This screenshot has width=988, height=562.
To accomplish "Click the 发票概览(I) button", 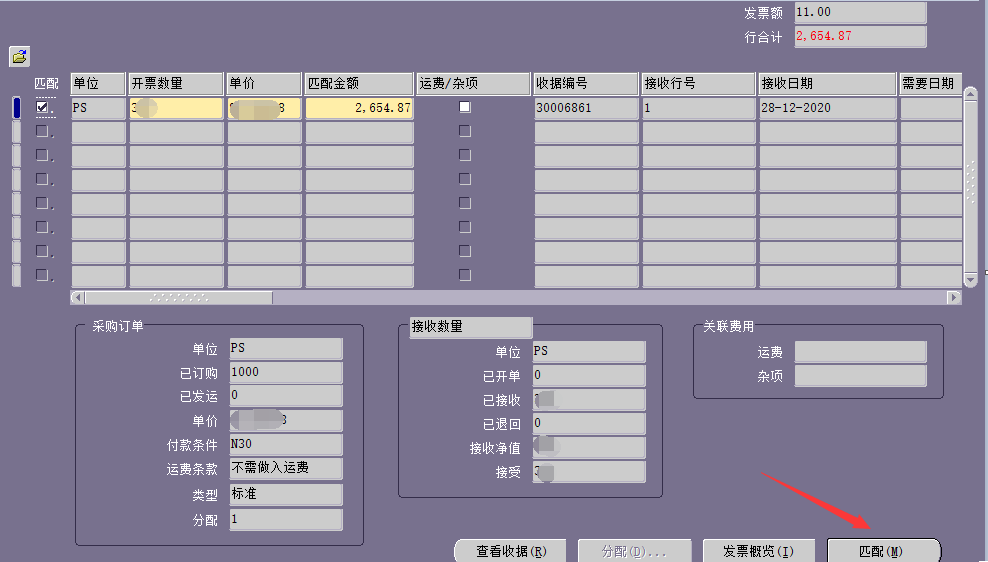I will pos(758,551).
